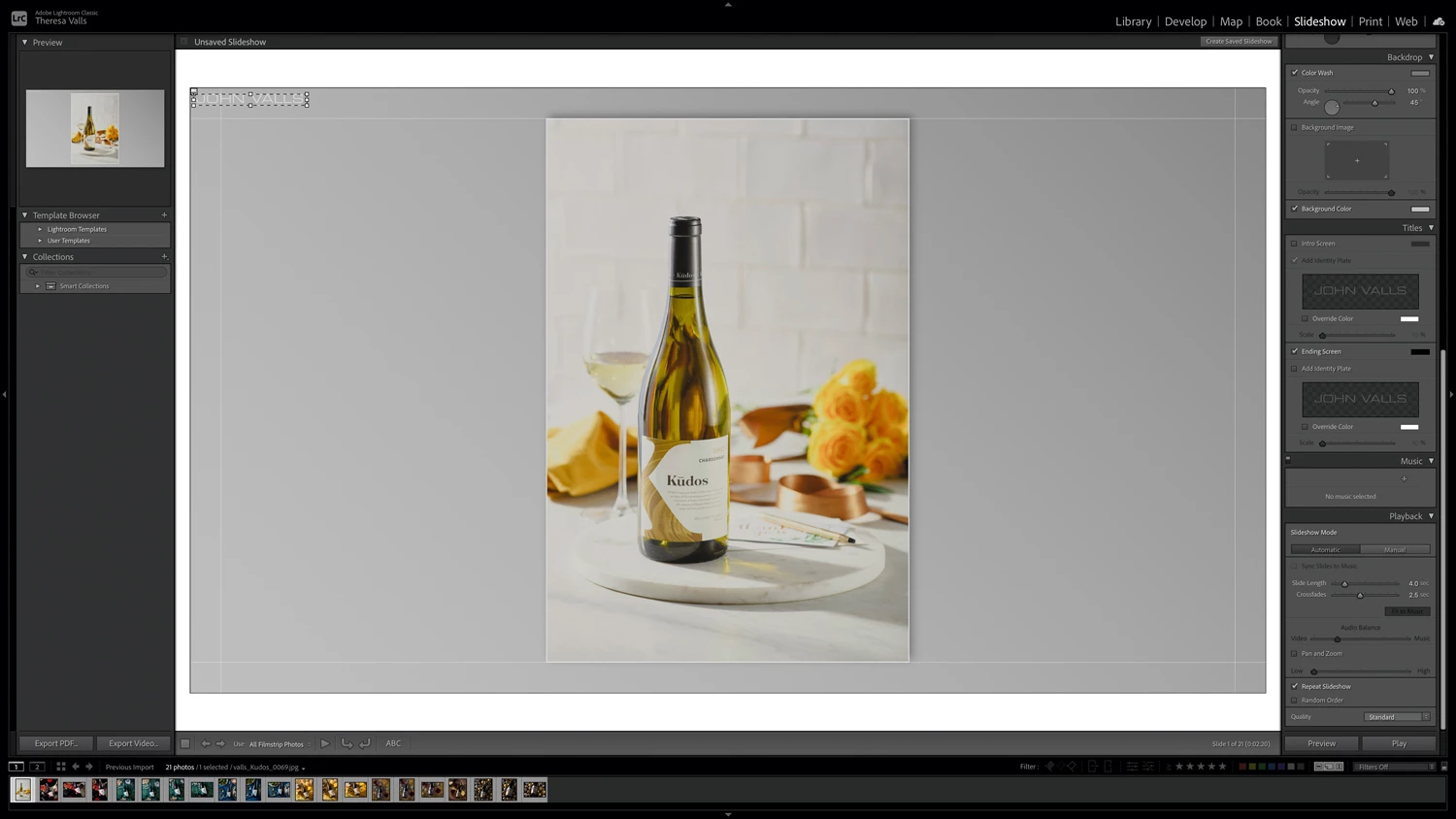Rotate adornment clockwise
This screenshot has height=819, width=1456.
[365, 743]
